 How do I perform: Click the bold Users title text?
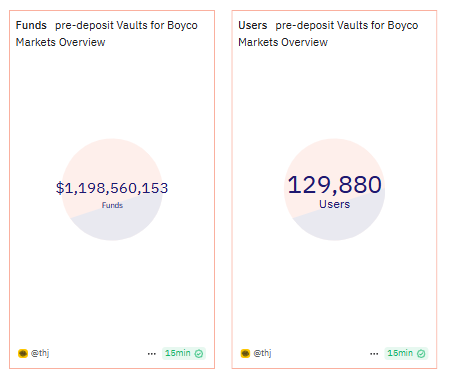tap(253, 25)
